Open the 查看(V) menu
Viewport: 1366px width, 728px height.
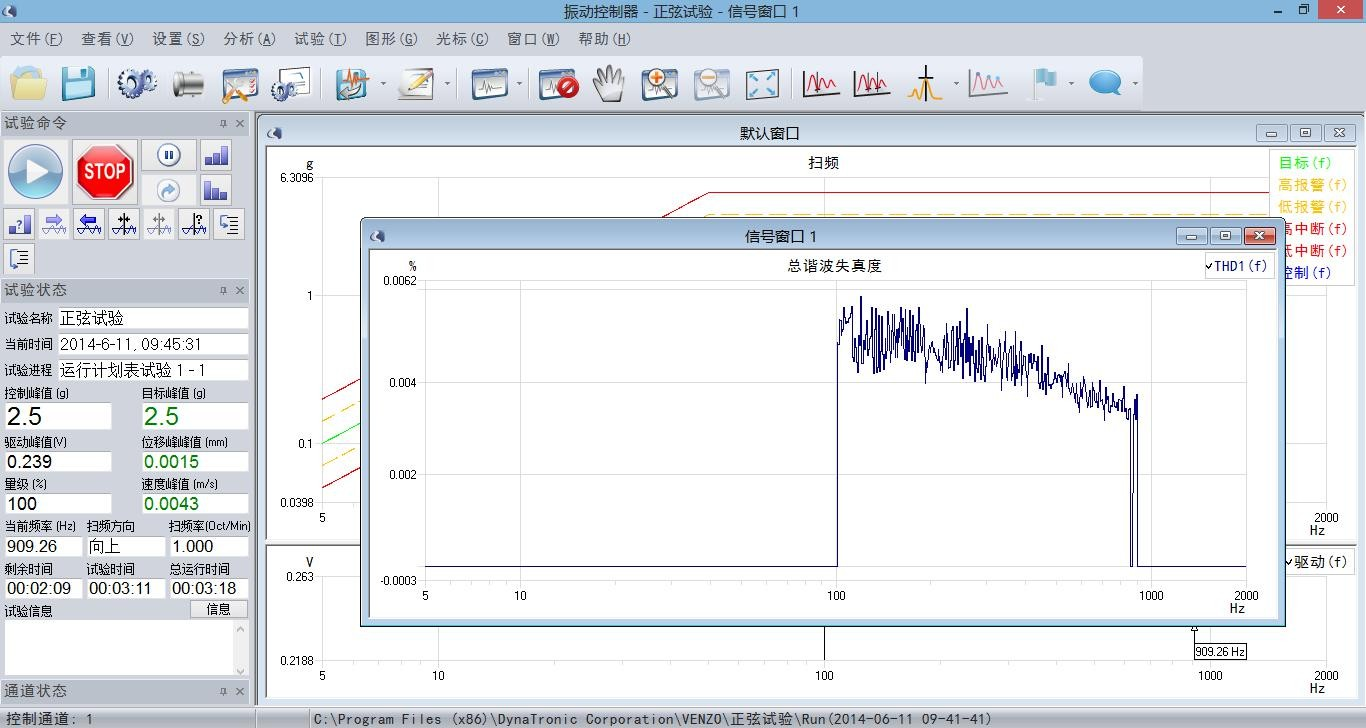point(107,39)
